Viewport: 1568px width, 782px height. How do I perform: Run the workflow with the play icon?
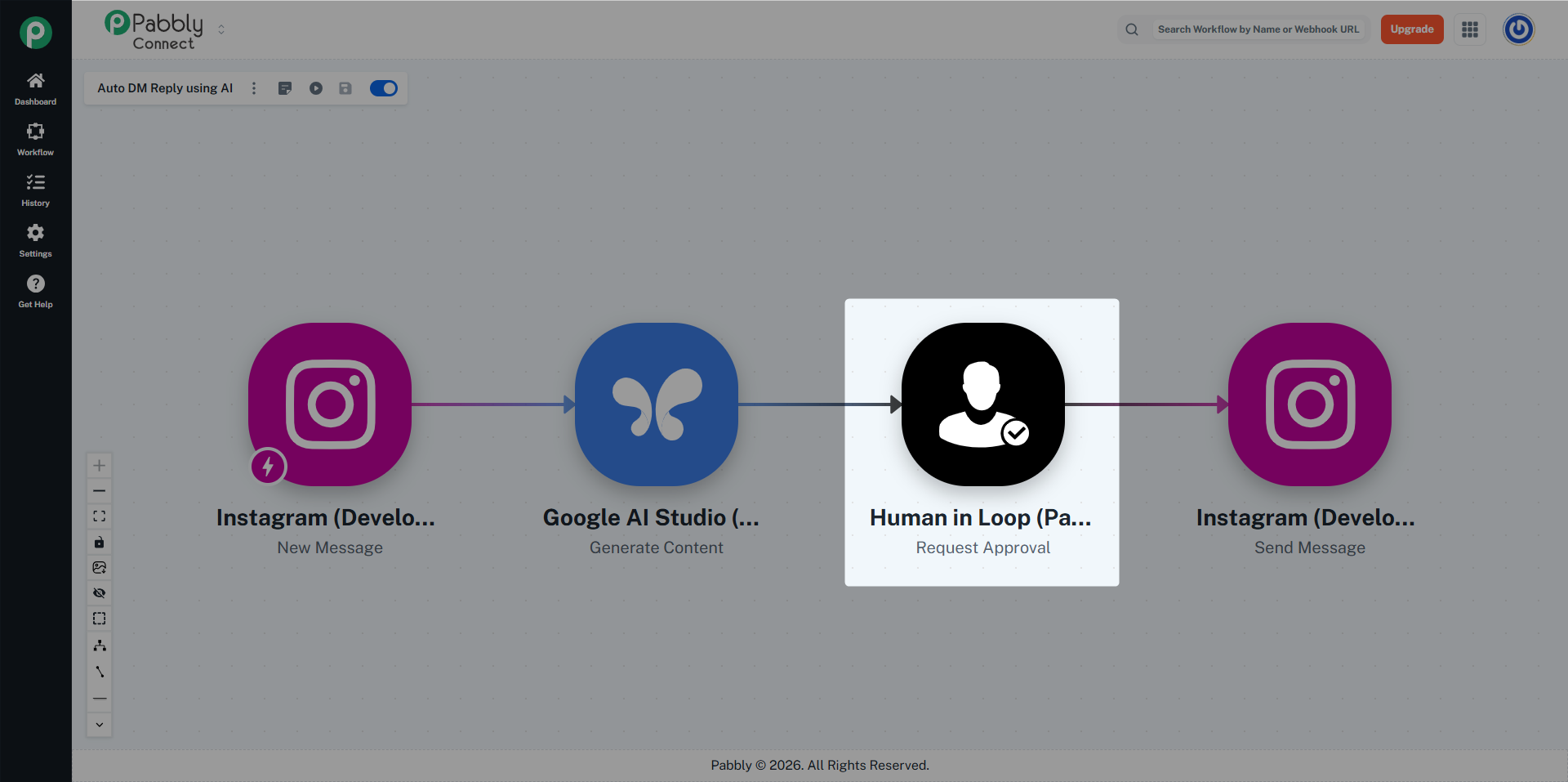click(x=316, y=88)
